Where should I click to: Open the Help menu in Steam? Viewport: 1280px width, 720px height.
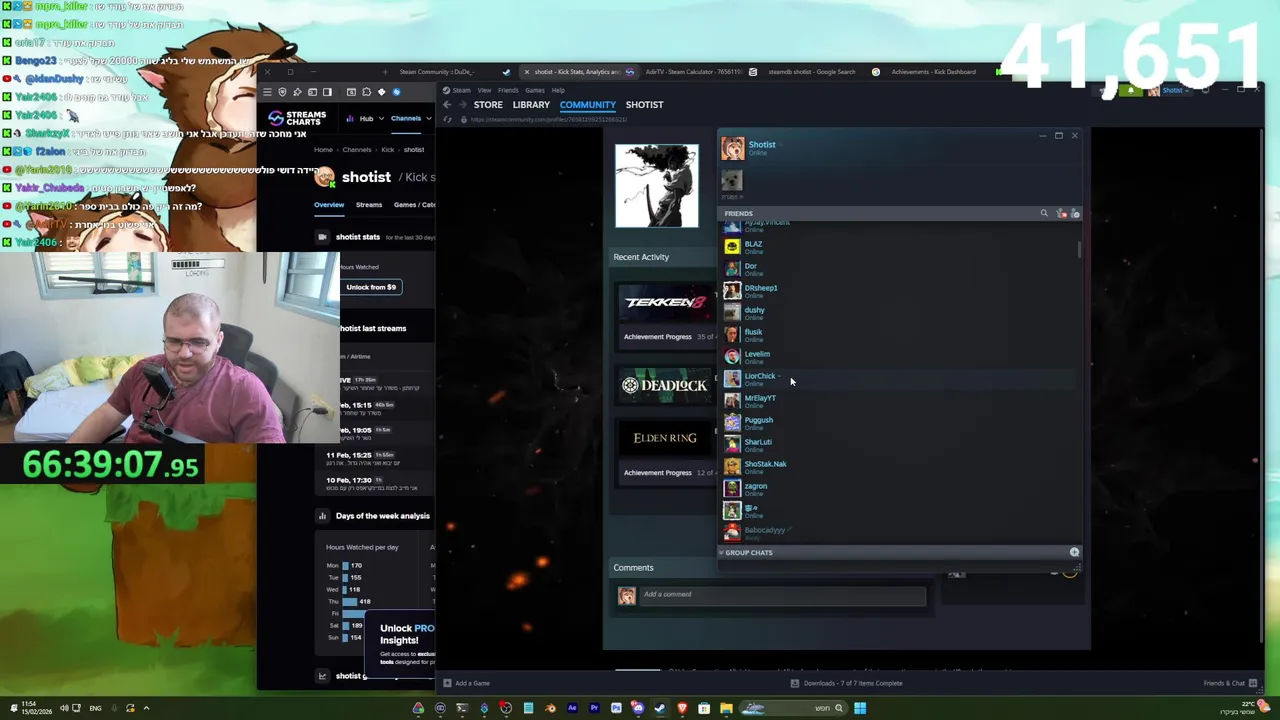tap(558, 90)
